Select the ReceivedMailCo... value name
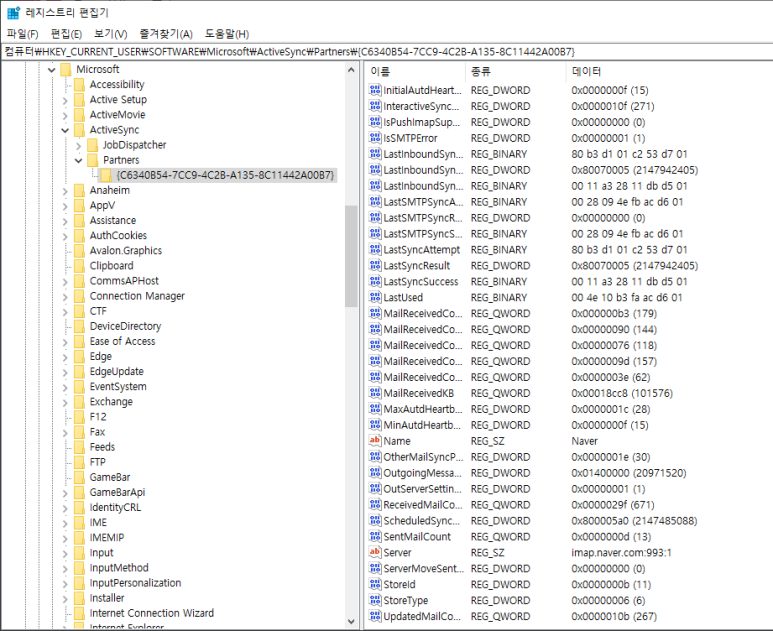Viewport: 773px width, 631px height. tap(423, 505)
